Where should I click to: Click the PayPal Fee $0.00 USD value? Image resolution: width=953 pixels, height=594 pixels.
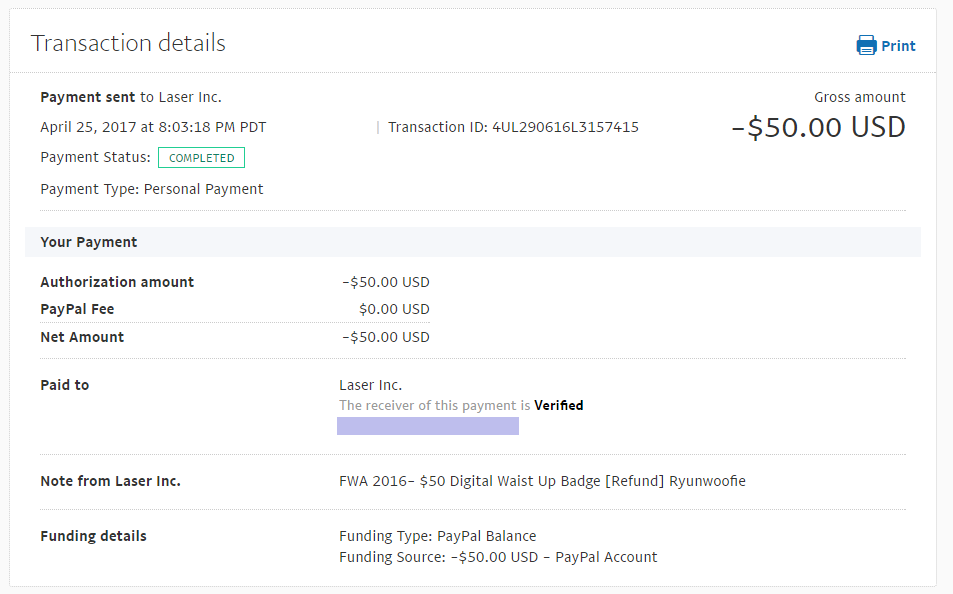click(x=394, y=309)
